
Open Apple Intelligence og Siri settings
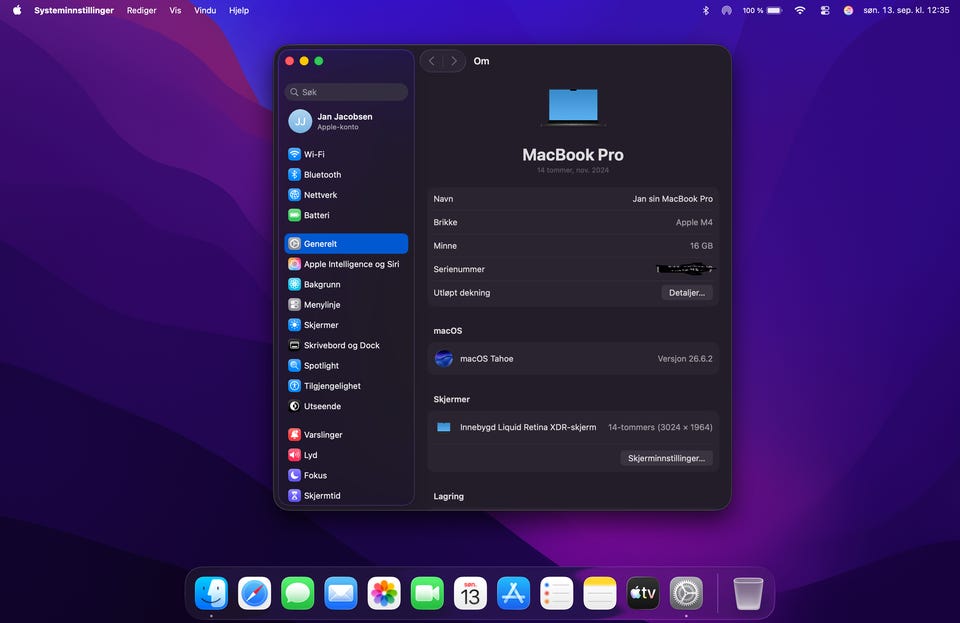click(x=346, y=264)
